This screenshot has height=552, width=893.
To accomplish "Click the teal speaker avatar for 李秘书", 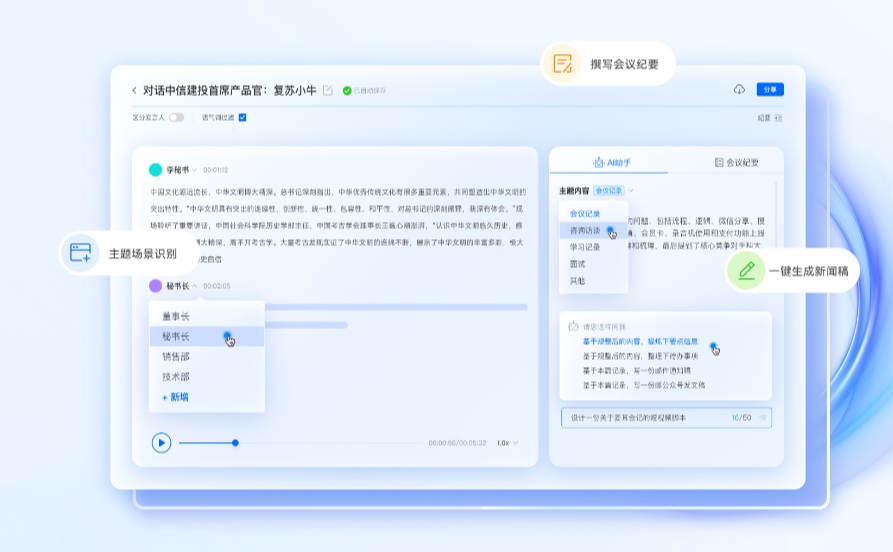I will pyautogui.click(x=155, y=170).
